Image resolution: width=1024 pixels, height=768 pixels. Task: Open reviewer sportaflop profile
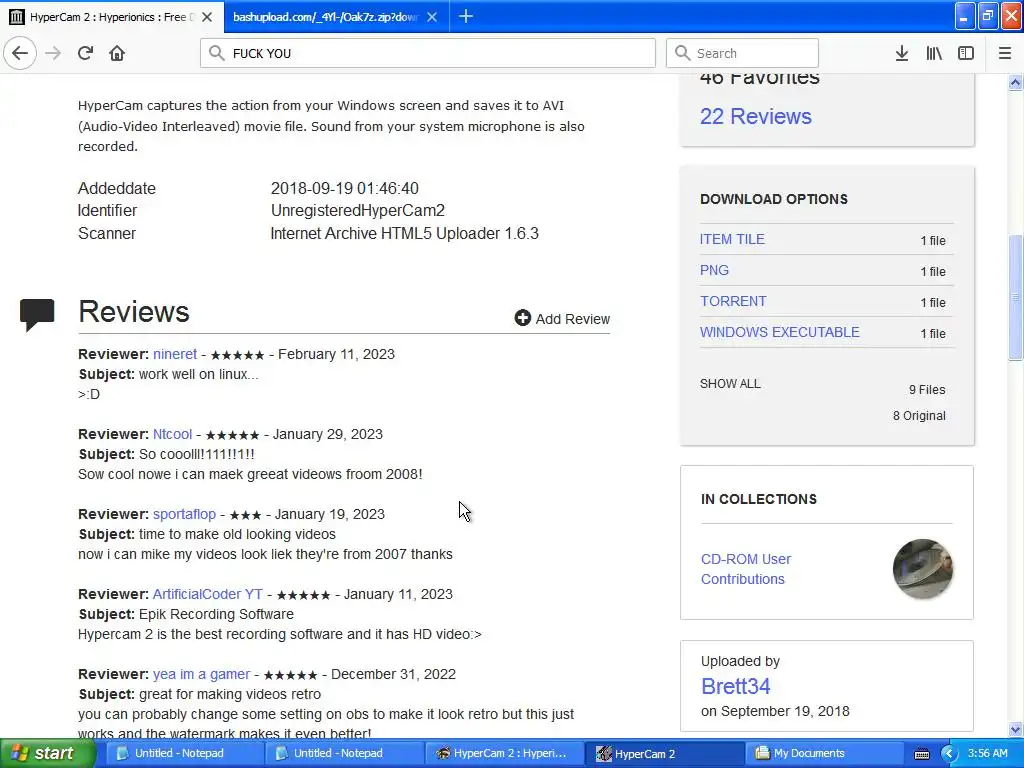(184, 514)
